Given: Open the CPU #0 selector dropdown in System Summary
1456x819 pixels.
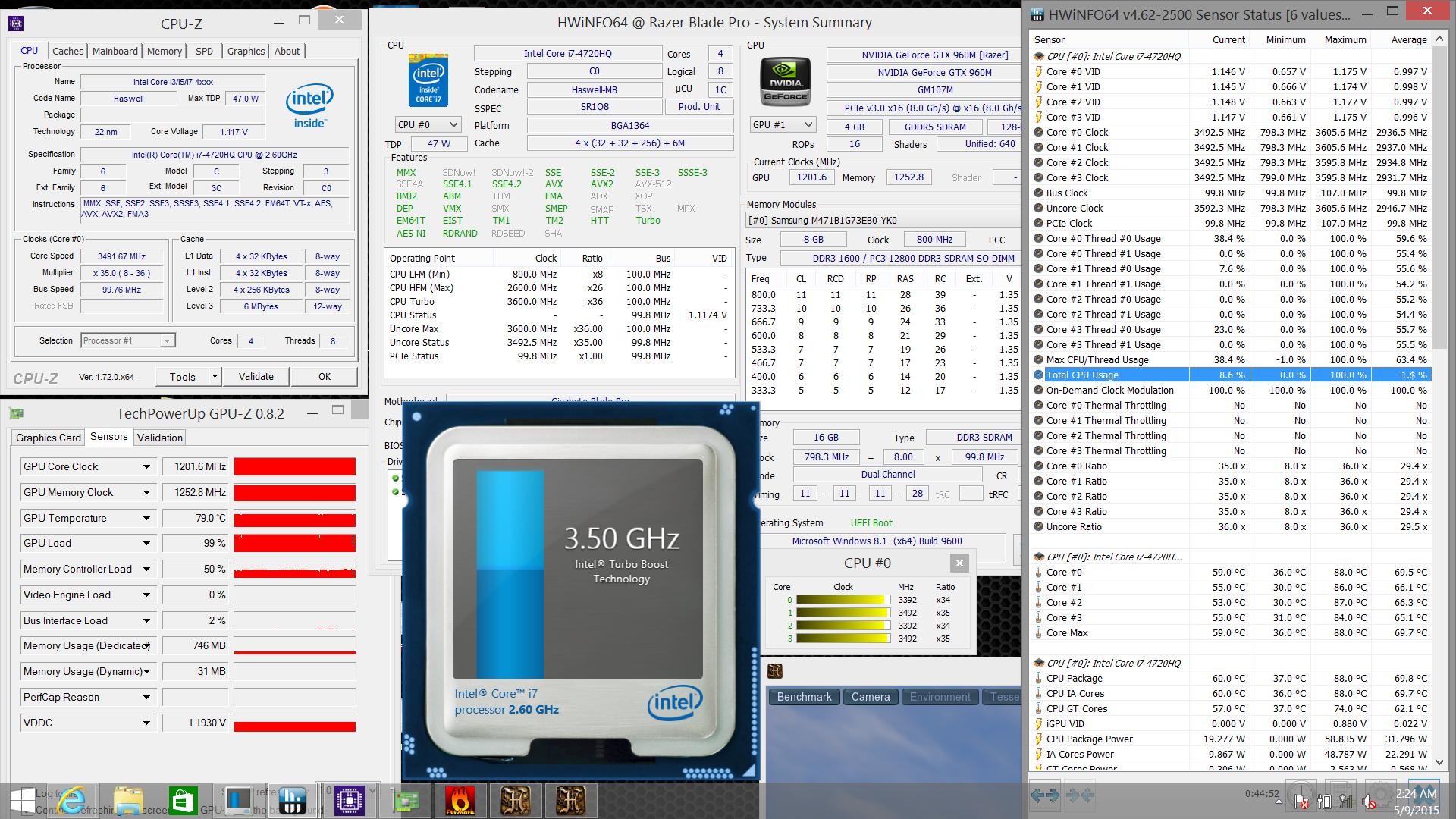Looking at the screenshot, I should click(x=428, y=124).
